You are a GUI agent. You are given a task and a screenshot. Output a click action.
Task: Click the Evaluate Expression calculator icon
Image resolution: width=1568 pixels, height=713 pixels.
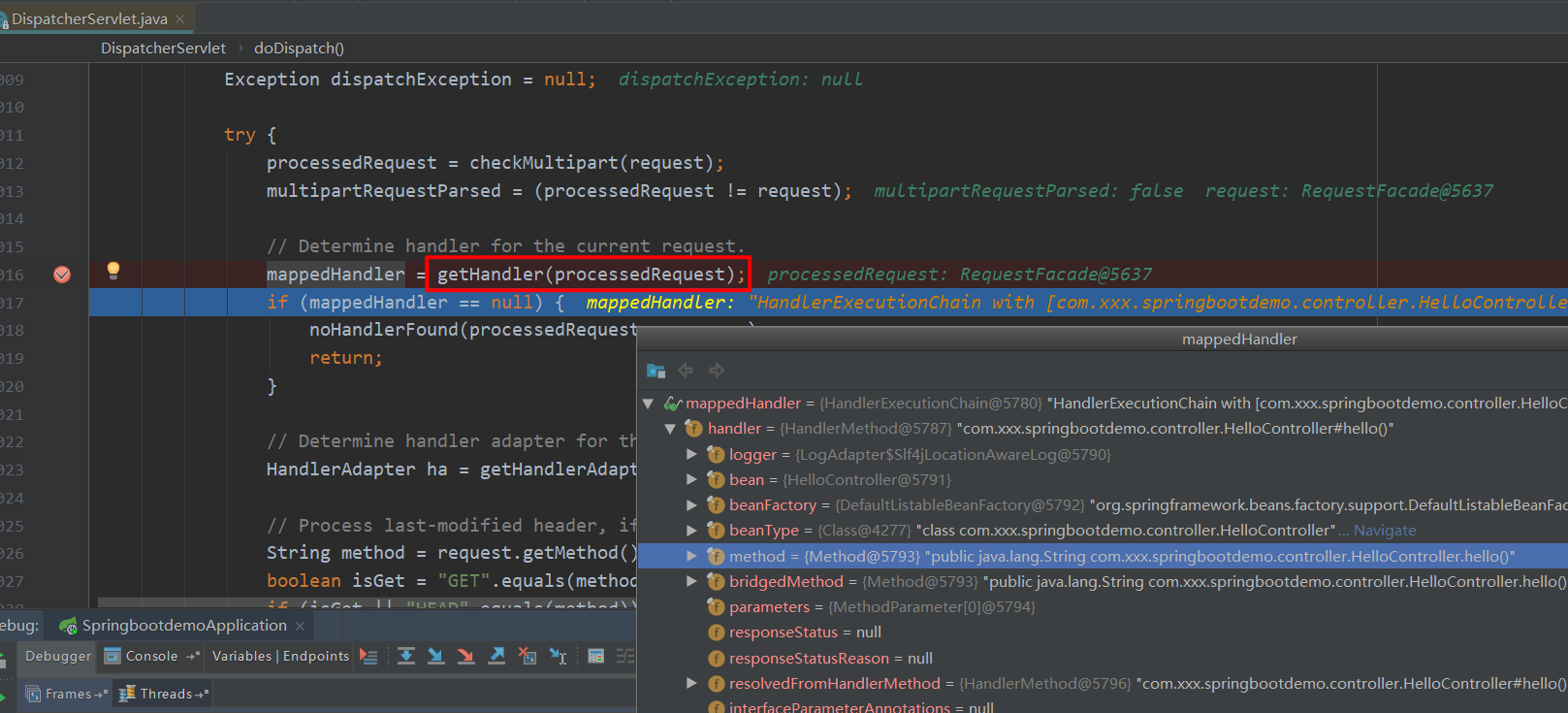(x=595, y=657)
